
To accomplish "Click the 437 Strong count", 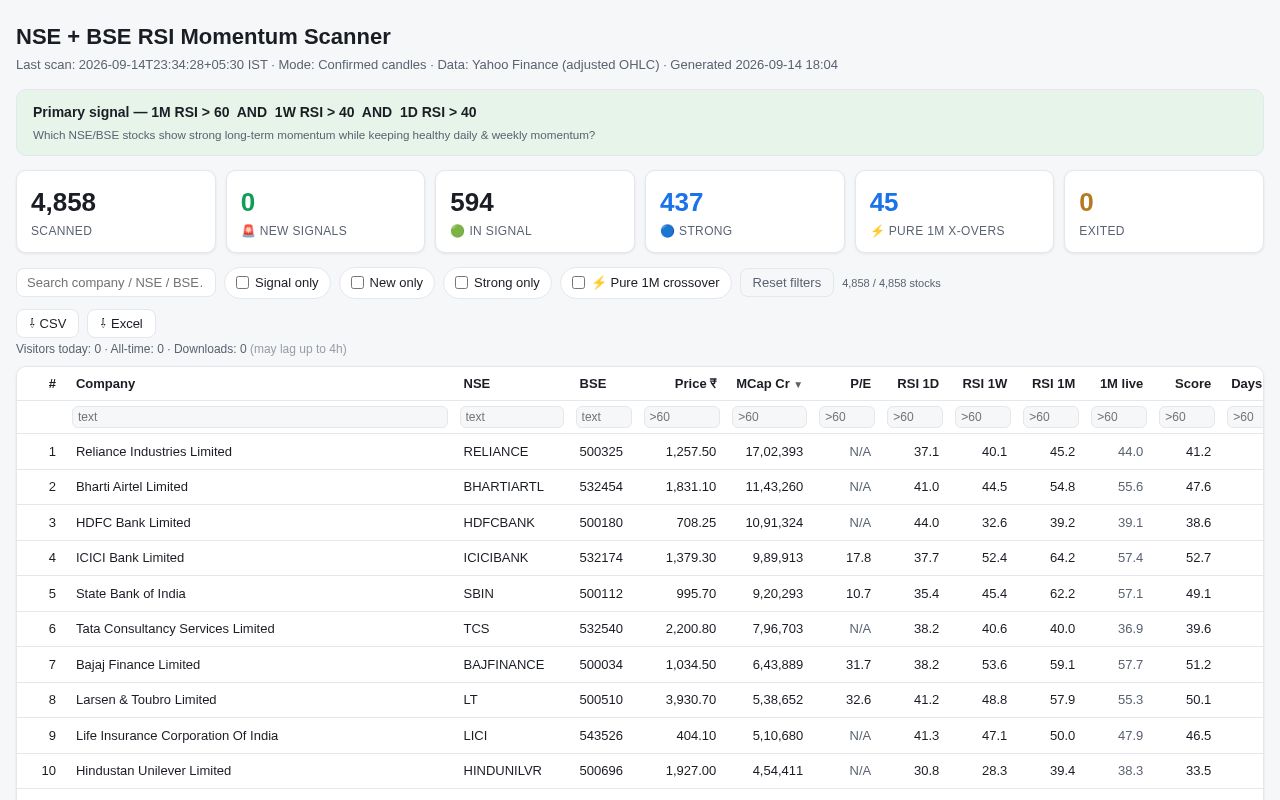I will 682,202.
